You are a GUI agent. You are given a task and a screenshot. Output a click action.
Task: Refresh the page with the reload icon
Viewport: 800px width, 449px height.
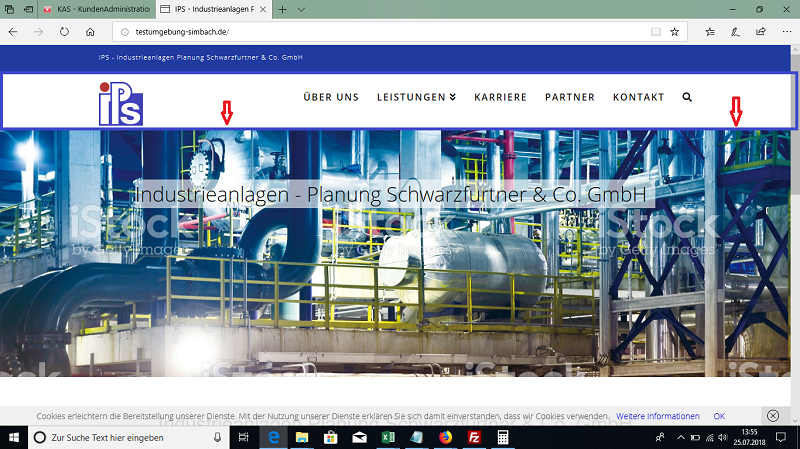64,32
